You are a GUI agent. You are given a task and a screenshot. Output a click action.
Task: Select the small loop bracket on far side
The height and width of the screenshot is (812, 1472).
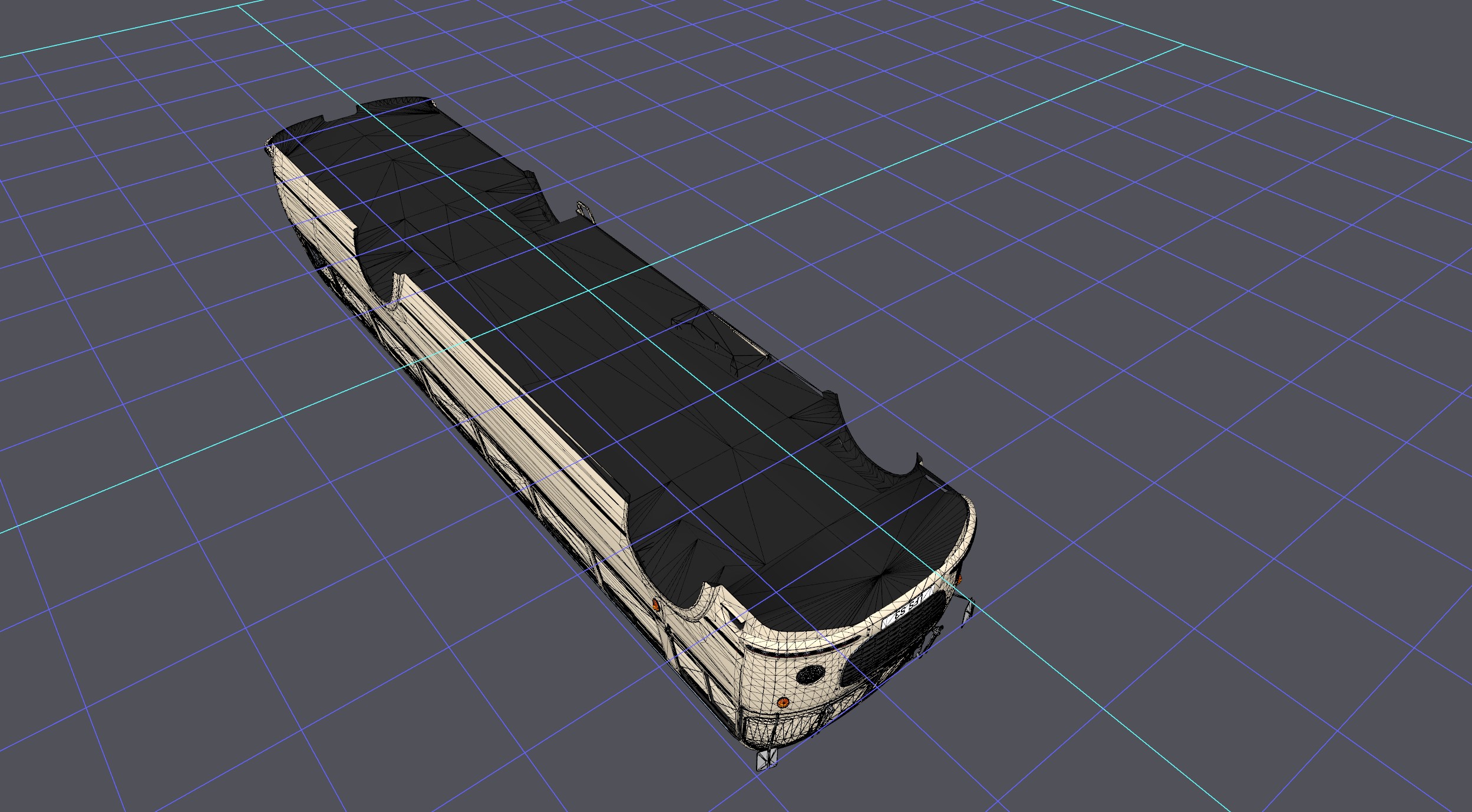pos(586,212)
